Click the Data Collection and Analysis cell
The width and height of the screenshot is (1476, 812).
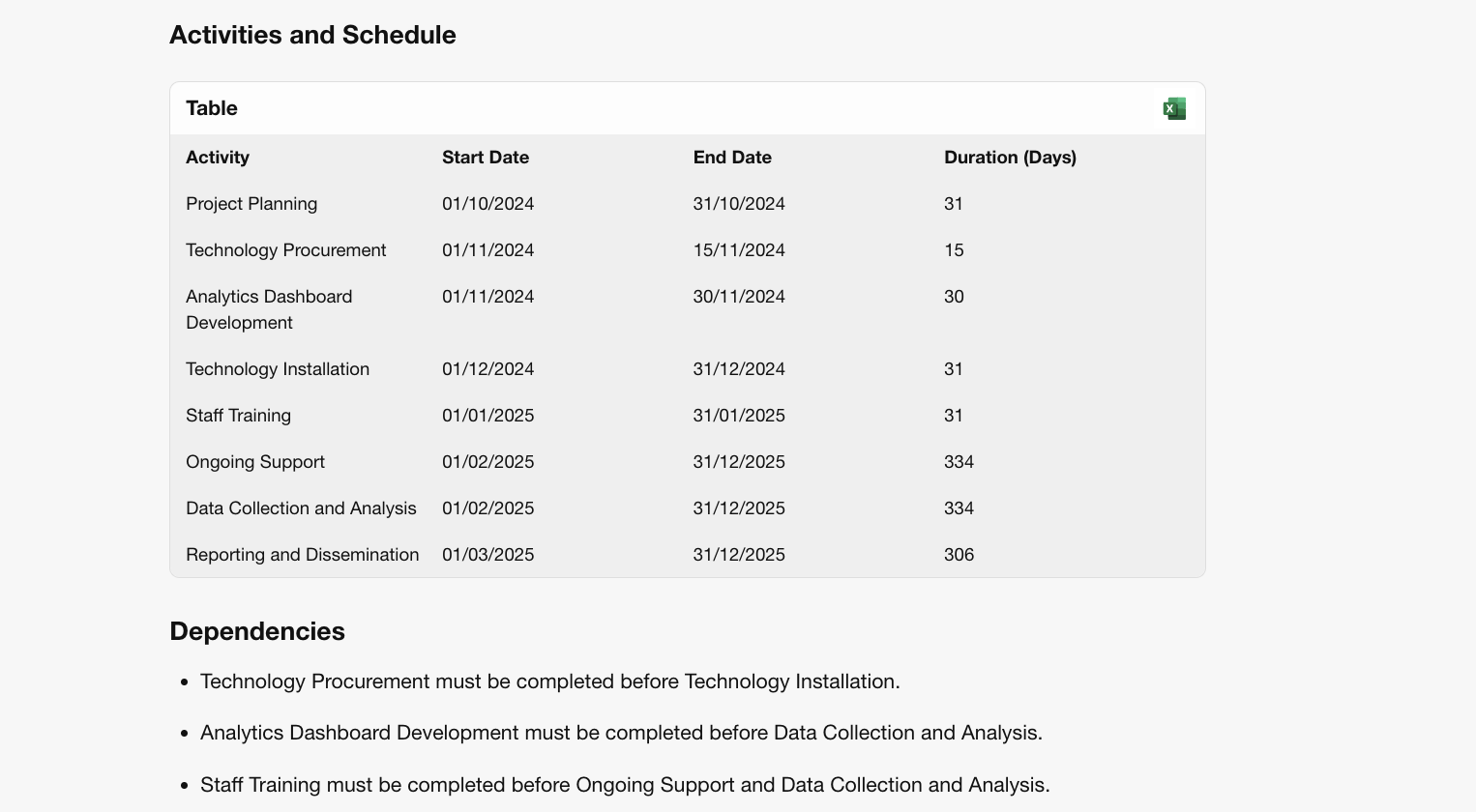point(301,507)
